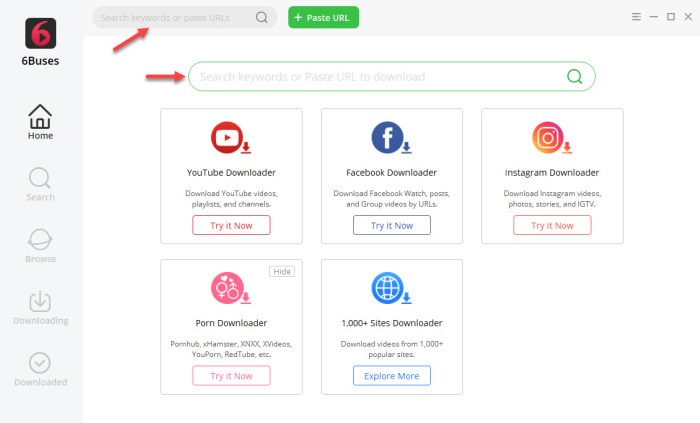Image resolution: width=700 pixels, height=423 pixels.
Task: Click the 6Buses app logo
Action: (x=40, y=33)
